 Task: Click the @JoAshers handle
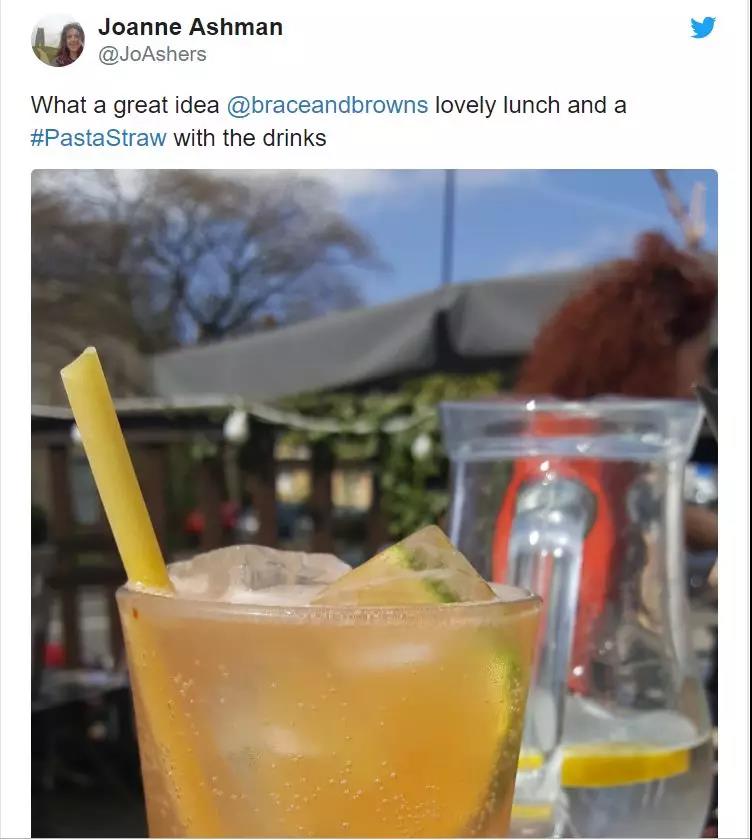152,55
